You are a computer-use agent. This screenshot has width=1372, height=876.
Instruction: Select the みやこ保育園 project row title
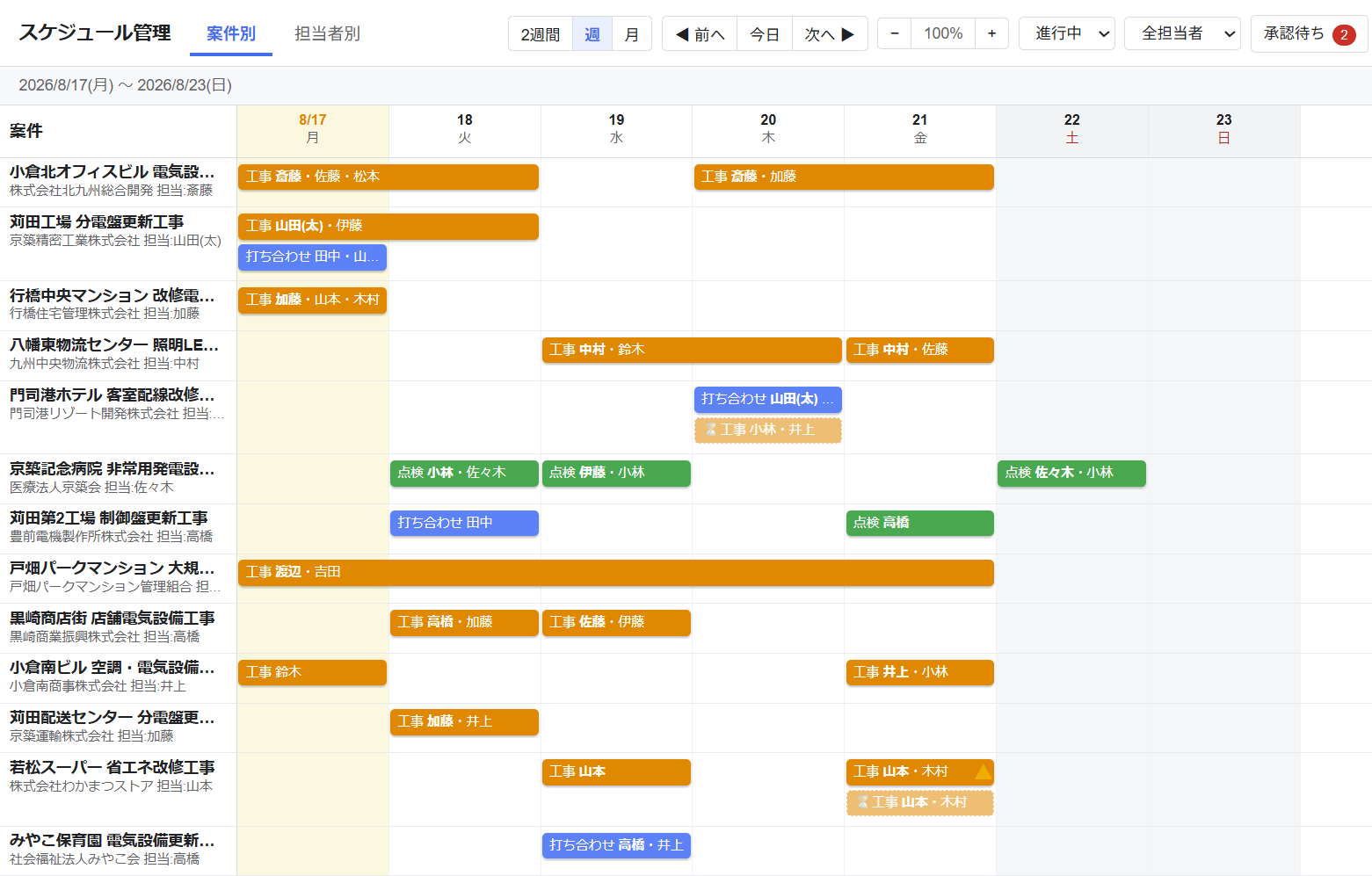[x=112, y=841]
